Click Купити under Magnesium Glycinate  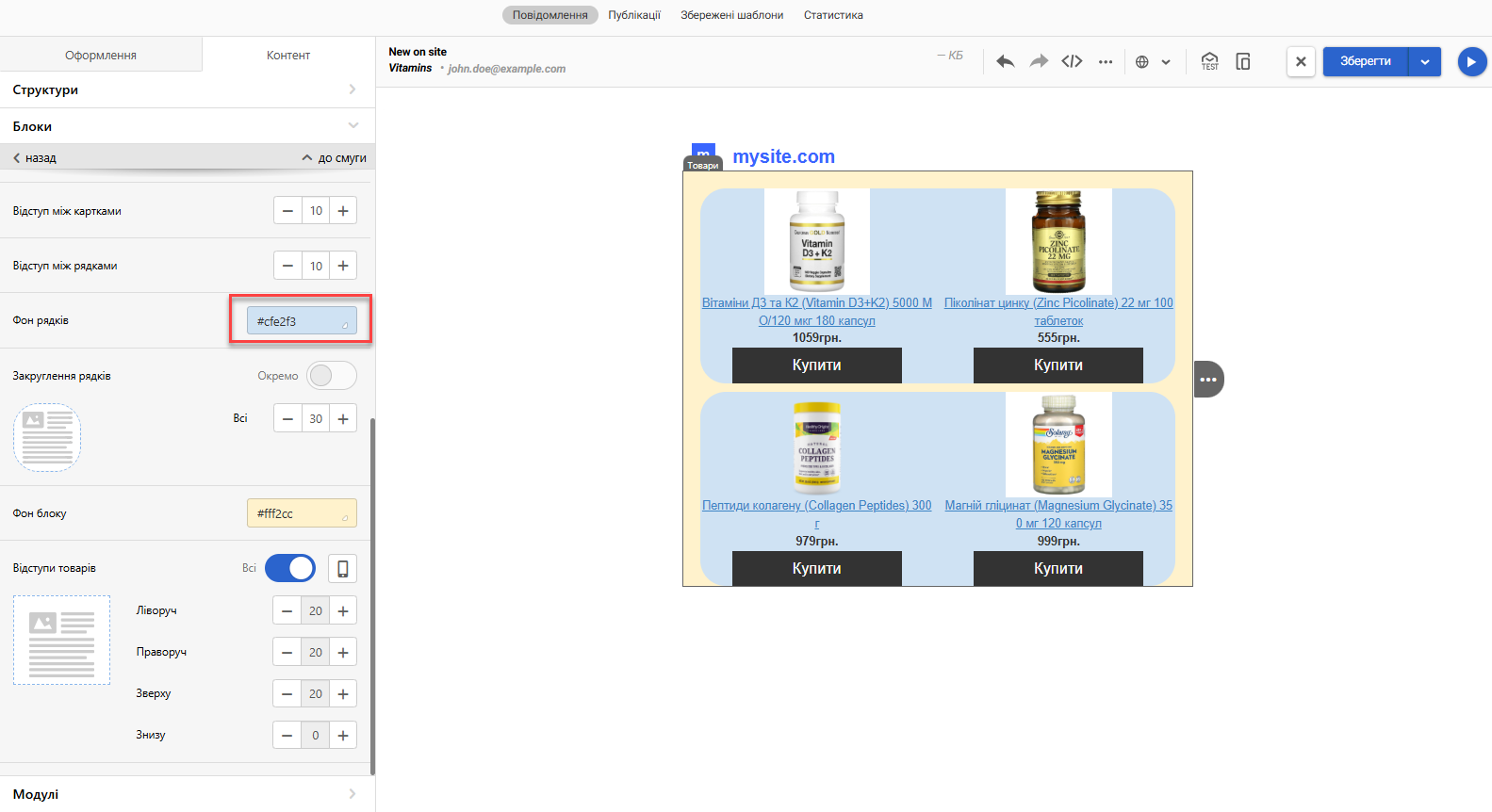1058,568
